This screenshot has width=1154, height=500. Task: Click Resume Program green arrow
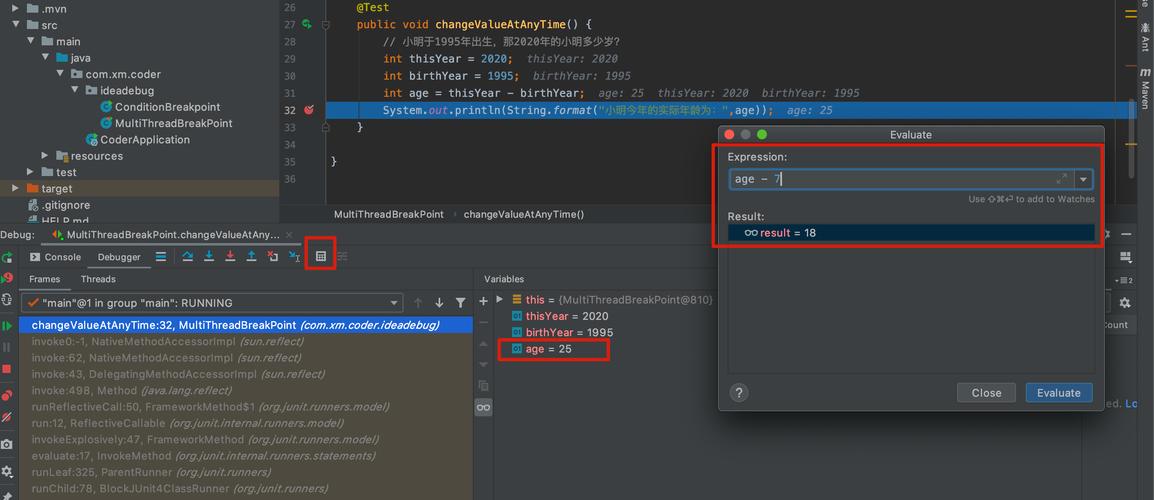pyautogui.click(x=7, y=325)
